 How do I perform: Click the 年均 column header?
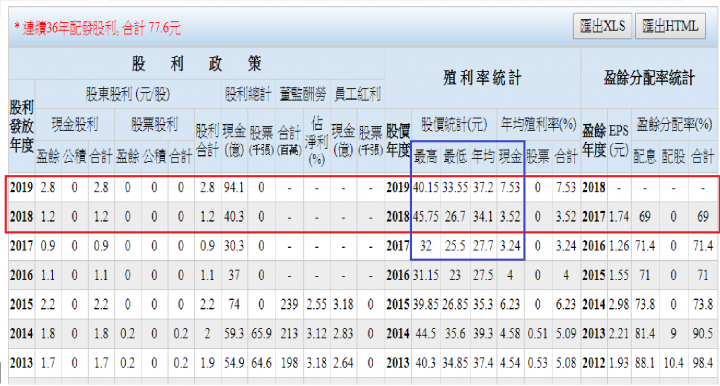pos(483,157)
